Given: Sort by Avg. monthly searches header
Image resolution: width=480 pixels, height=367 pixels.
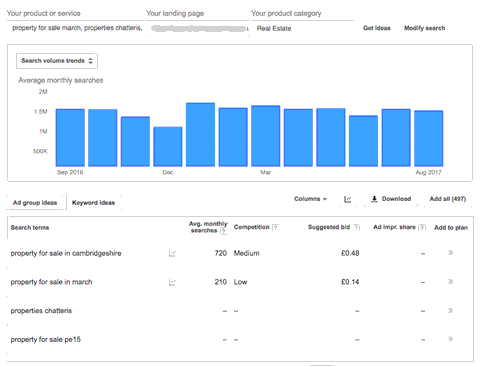Looking at the screenshot, I should pos(207,227).
